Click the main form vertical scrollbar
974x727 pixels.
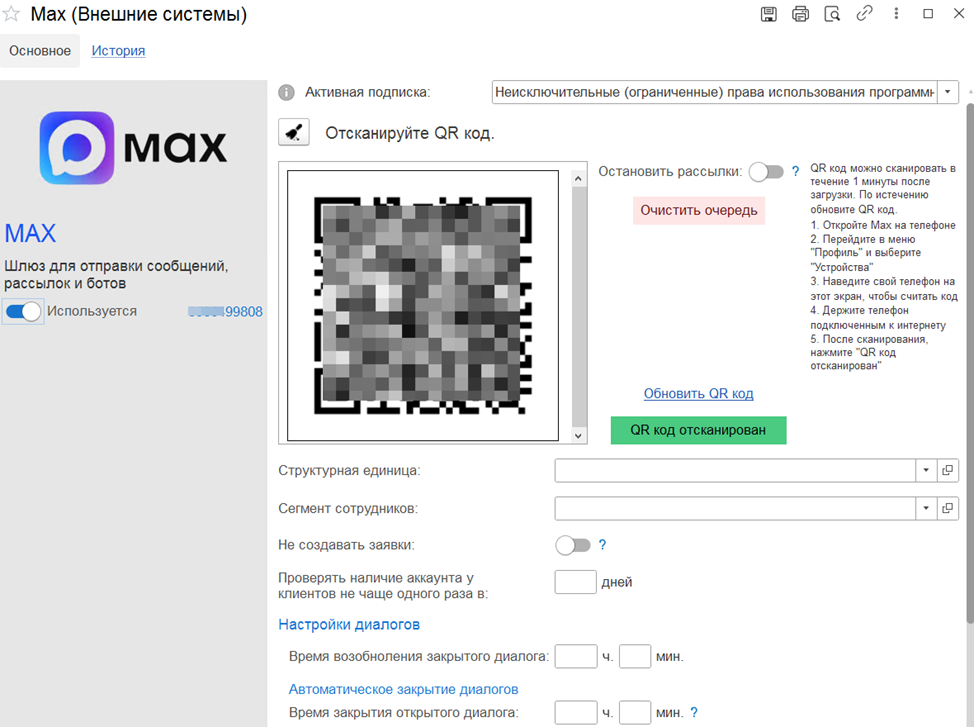[x=970, y=364]
